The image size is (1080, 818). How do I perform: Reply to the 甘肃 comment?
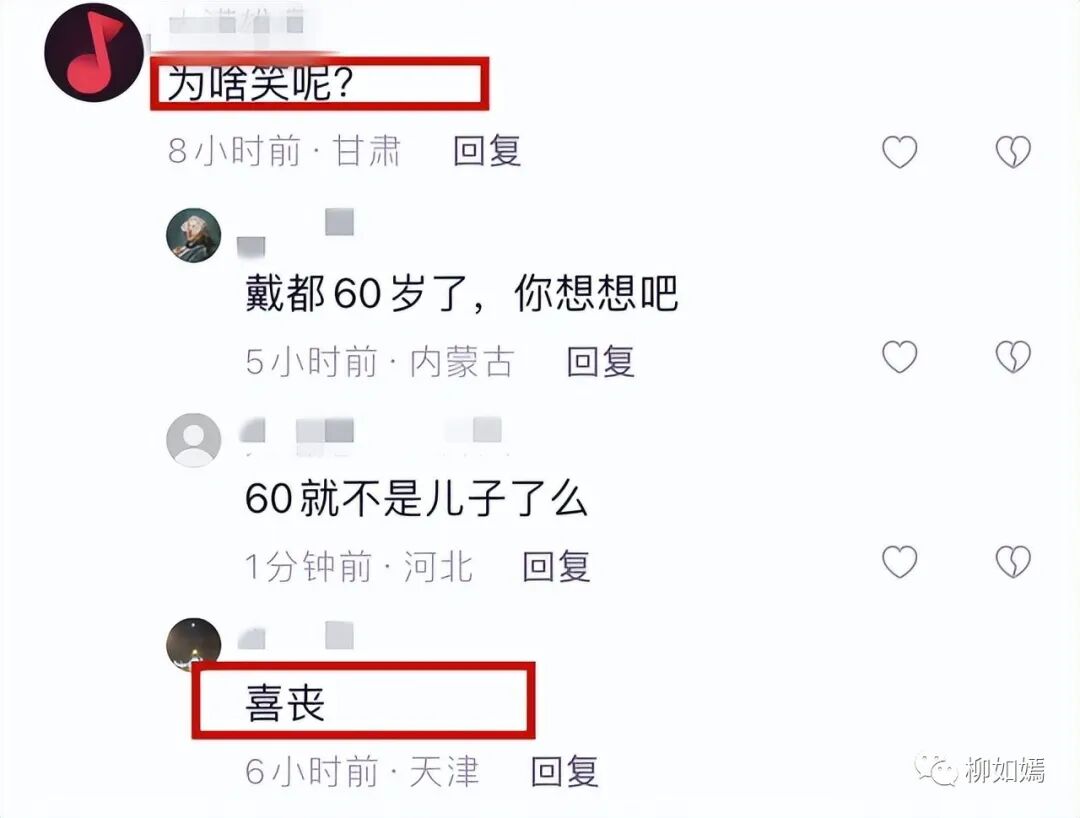(487, 151)
